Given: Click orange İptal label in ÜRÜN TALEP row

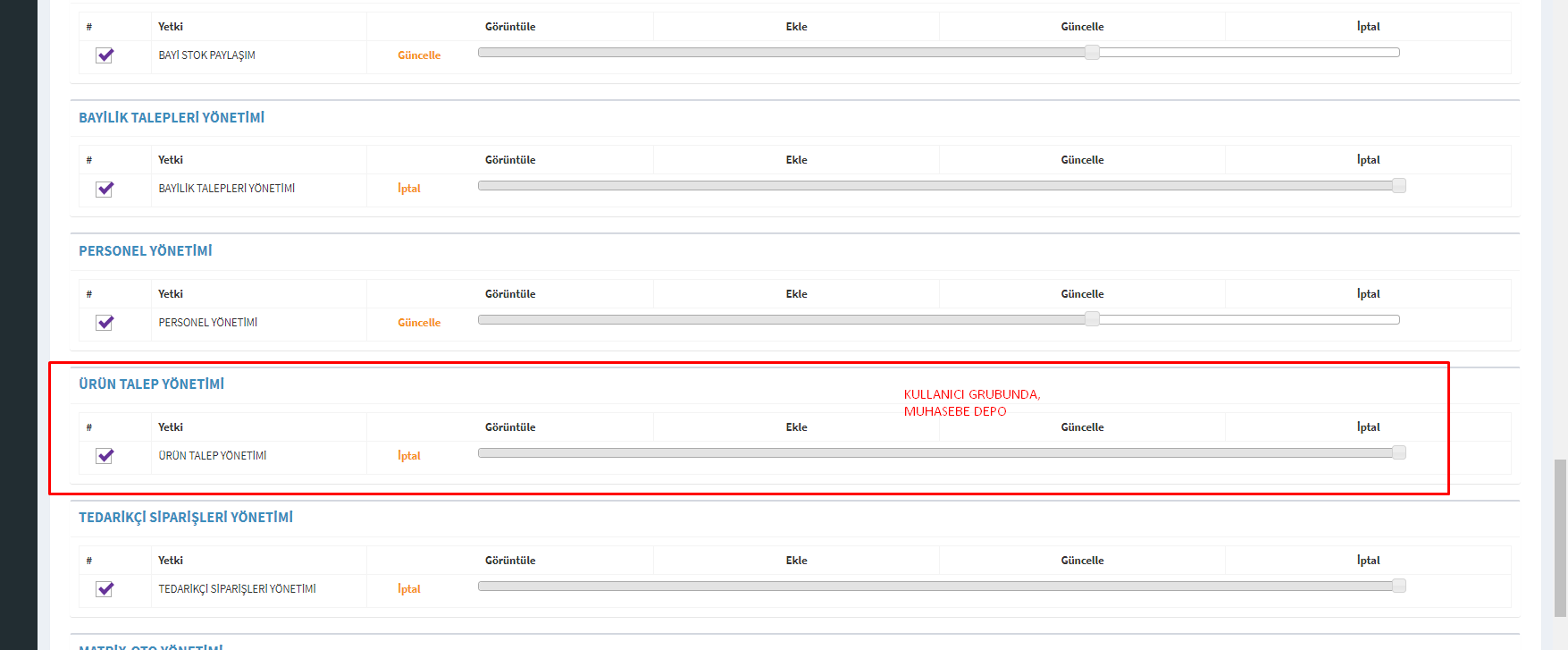Looking at the screenshot, I should tap(409, 456).
